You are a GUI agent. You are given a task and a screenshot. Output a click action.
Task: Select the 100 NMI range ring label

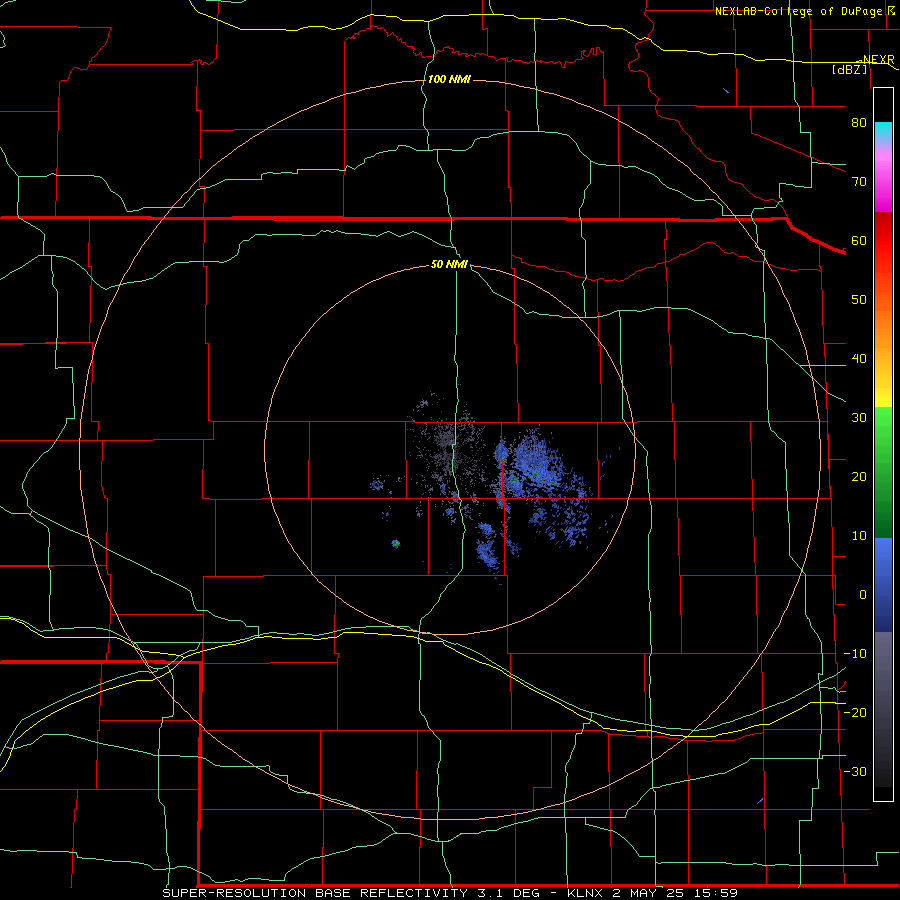click(449, 79)
